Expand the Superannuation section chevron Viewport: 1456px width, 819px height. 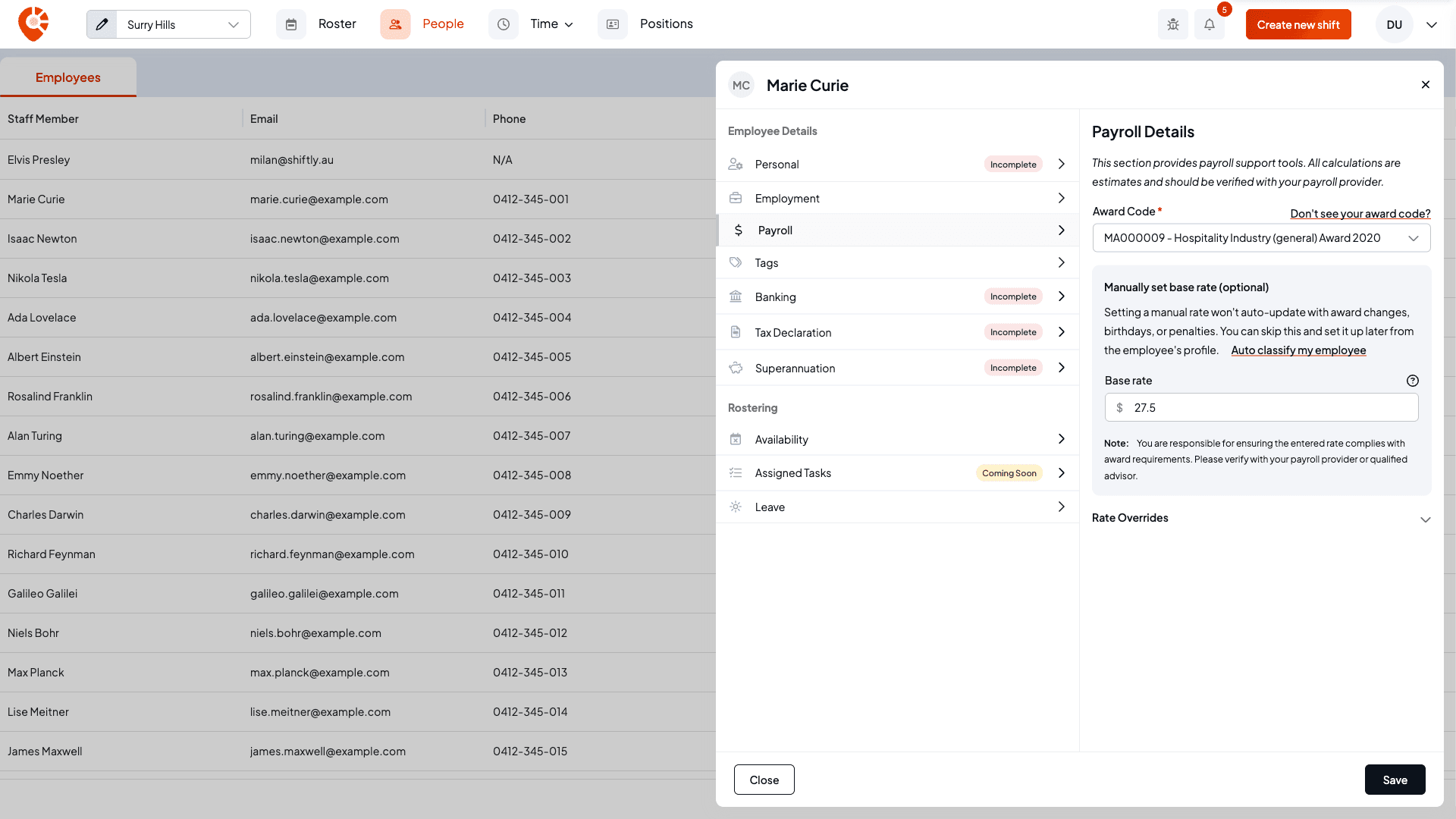[1062, 368]
